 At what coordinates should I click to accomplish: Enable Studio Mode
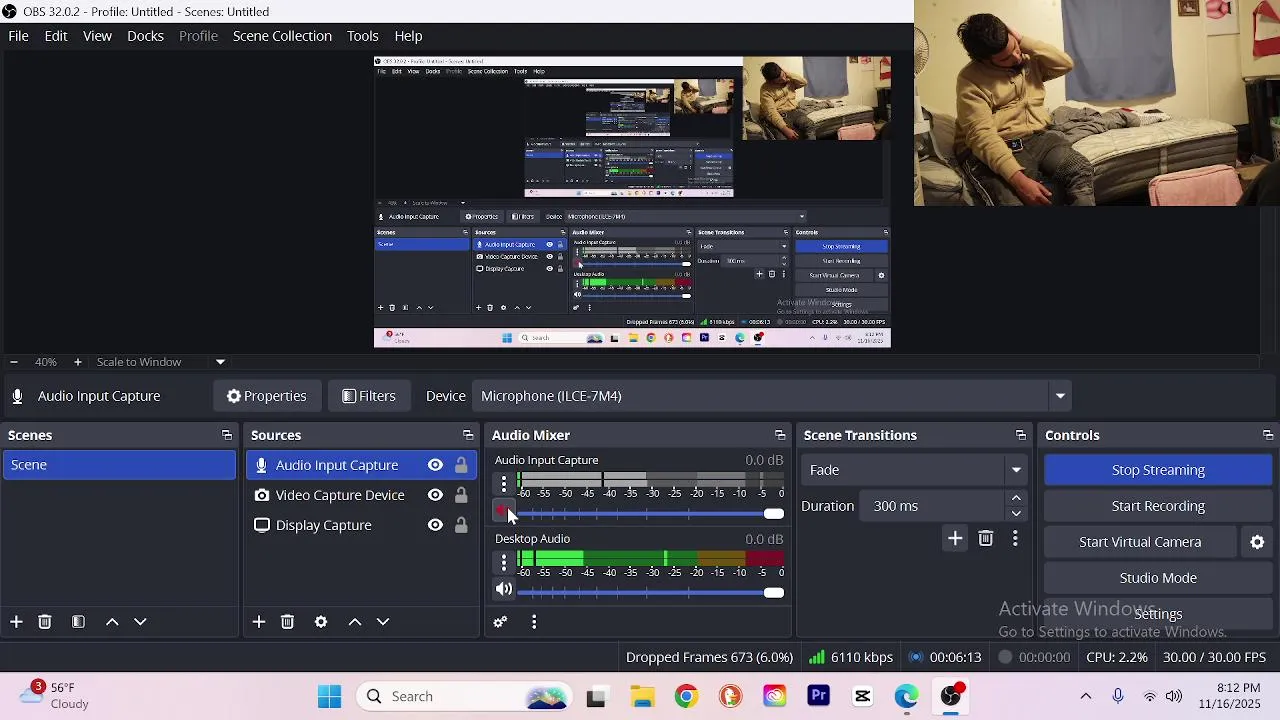coord(1158,578)
